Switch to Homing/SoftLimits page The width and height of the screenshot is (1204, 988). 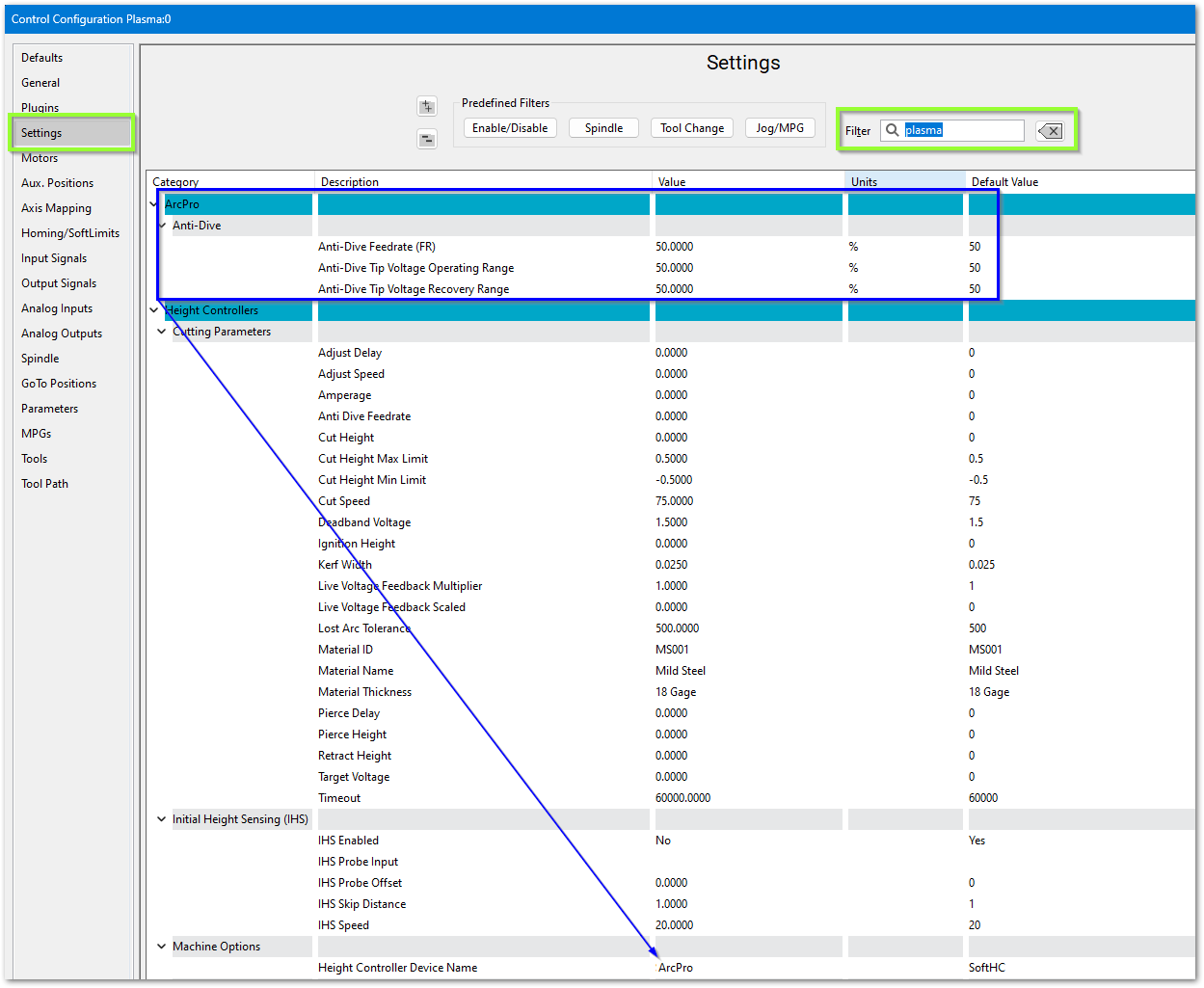click(x=70, y=233)
